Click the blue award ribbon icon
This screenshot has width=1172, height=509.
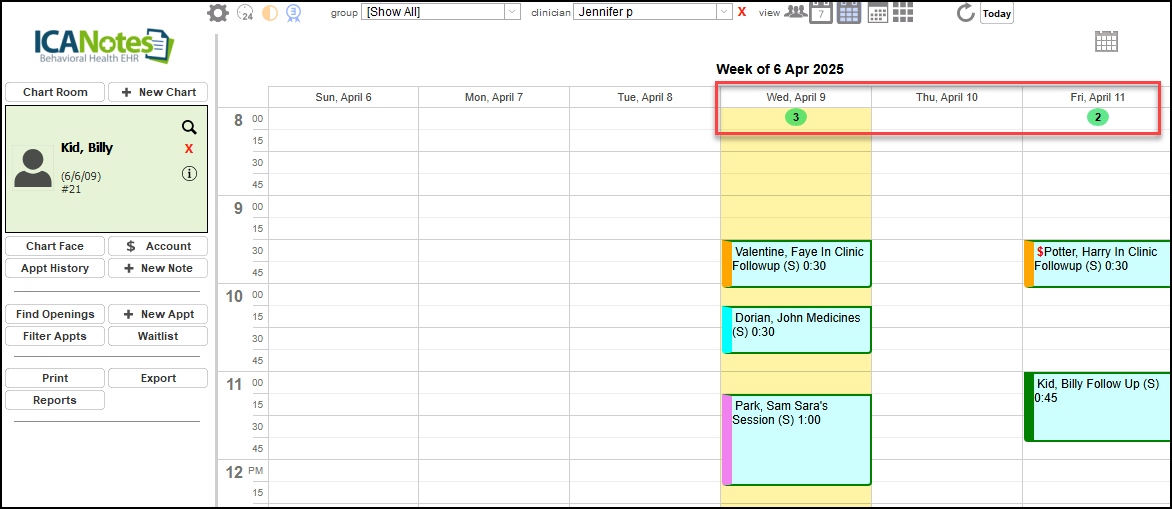pyautogui.click(x=294, y=13)
